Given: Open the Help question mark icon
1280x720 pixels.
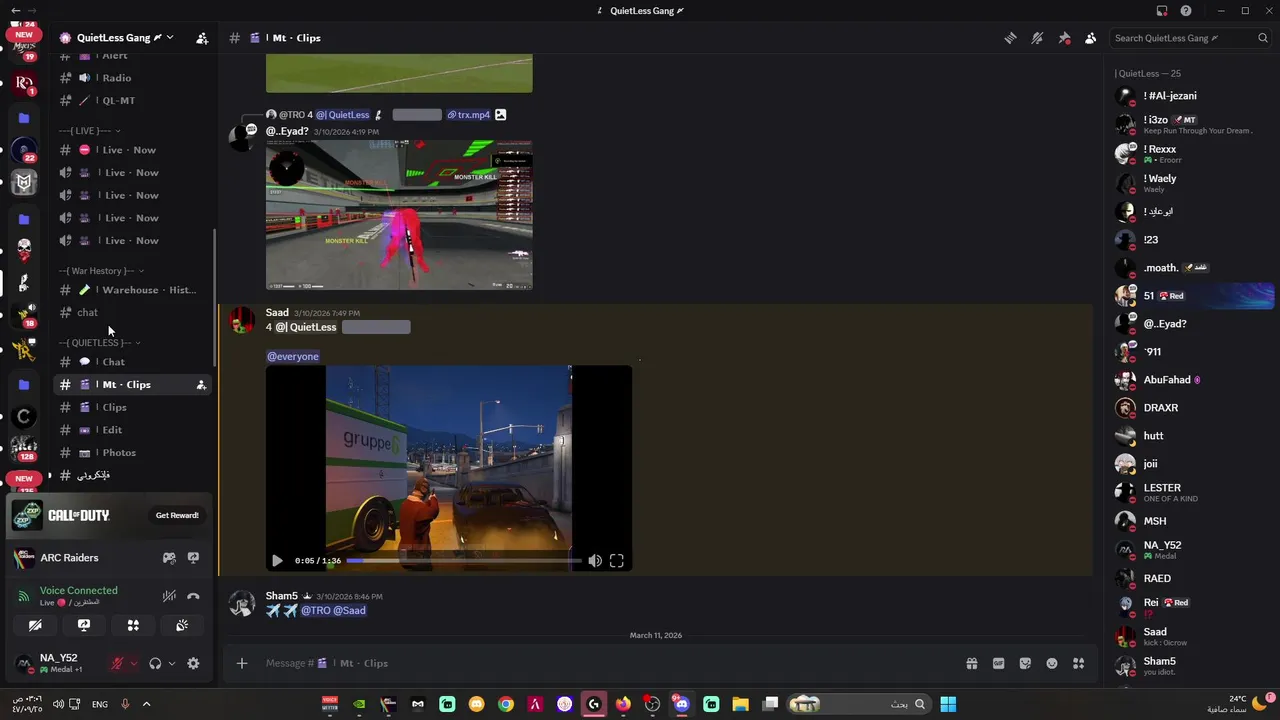Looking at the screenshot, I should [1186, 11].
